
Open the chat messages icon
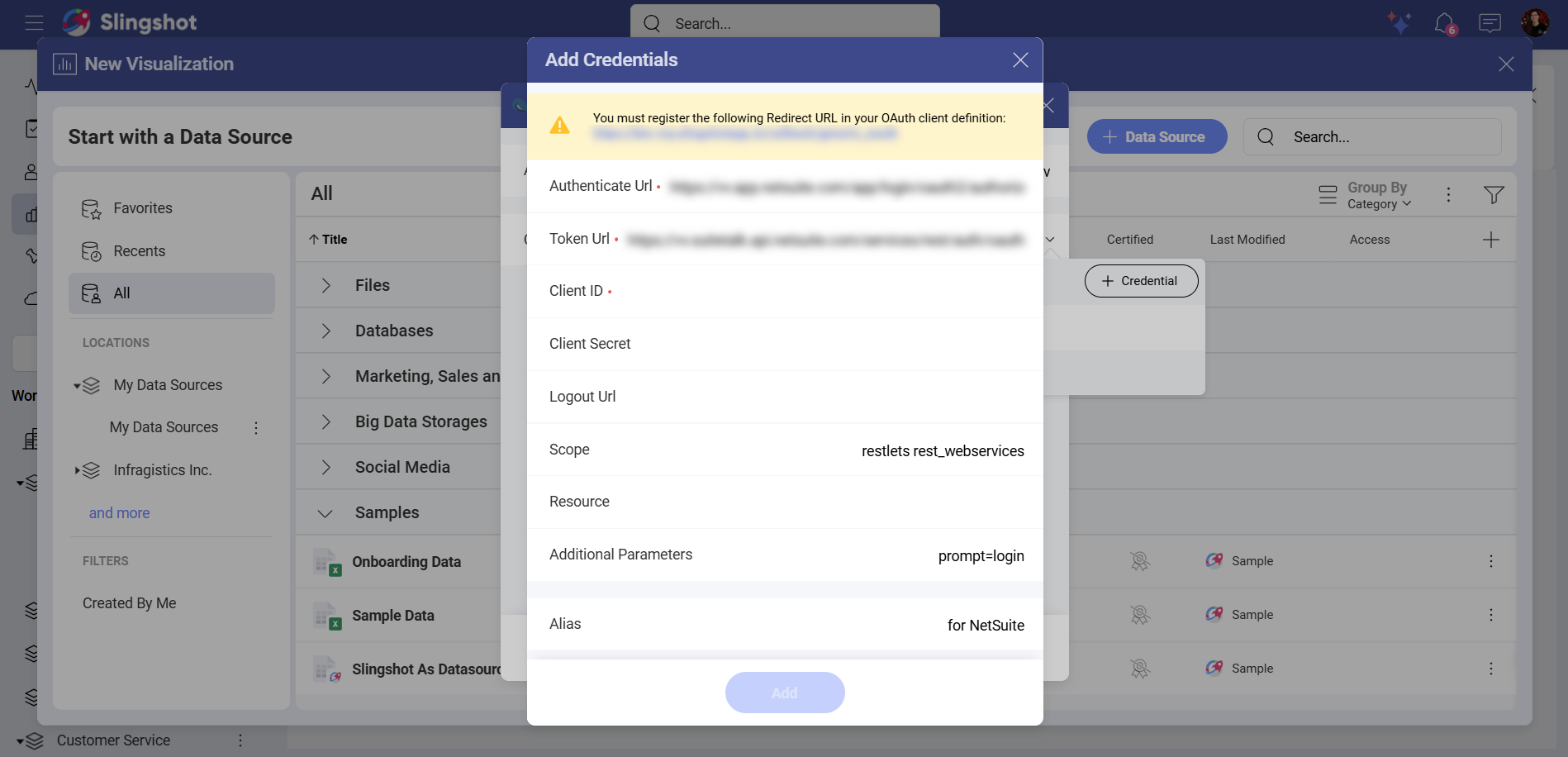[x=1490, y=22]
